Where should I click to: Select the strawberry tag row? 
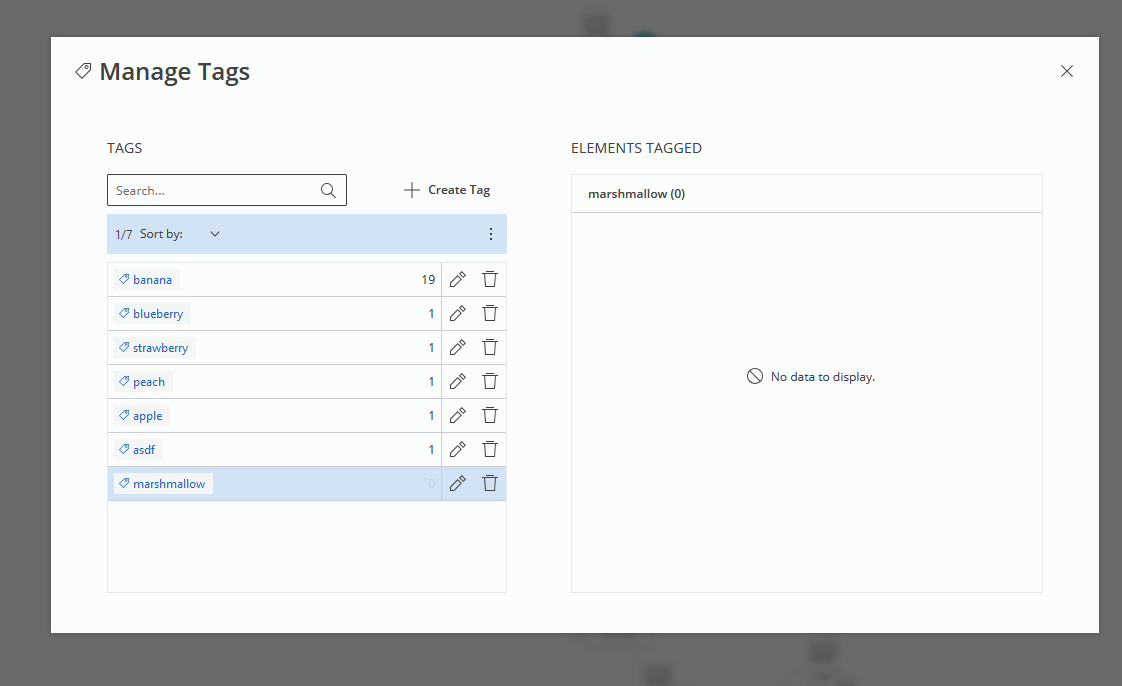tap(160, 348)
